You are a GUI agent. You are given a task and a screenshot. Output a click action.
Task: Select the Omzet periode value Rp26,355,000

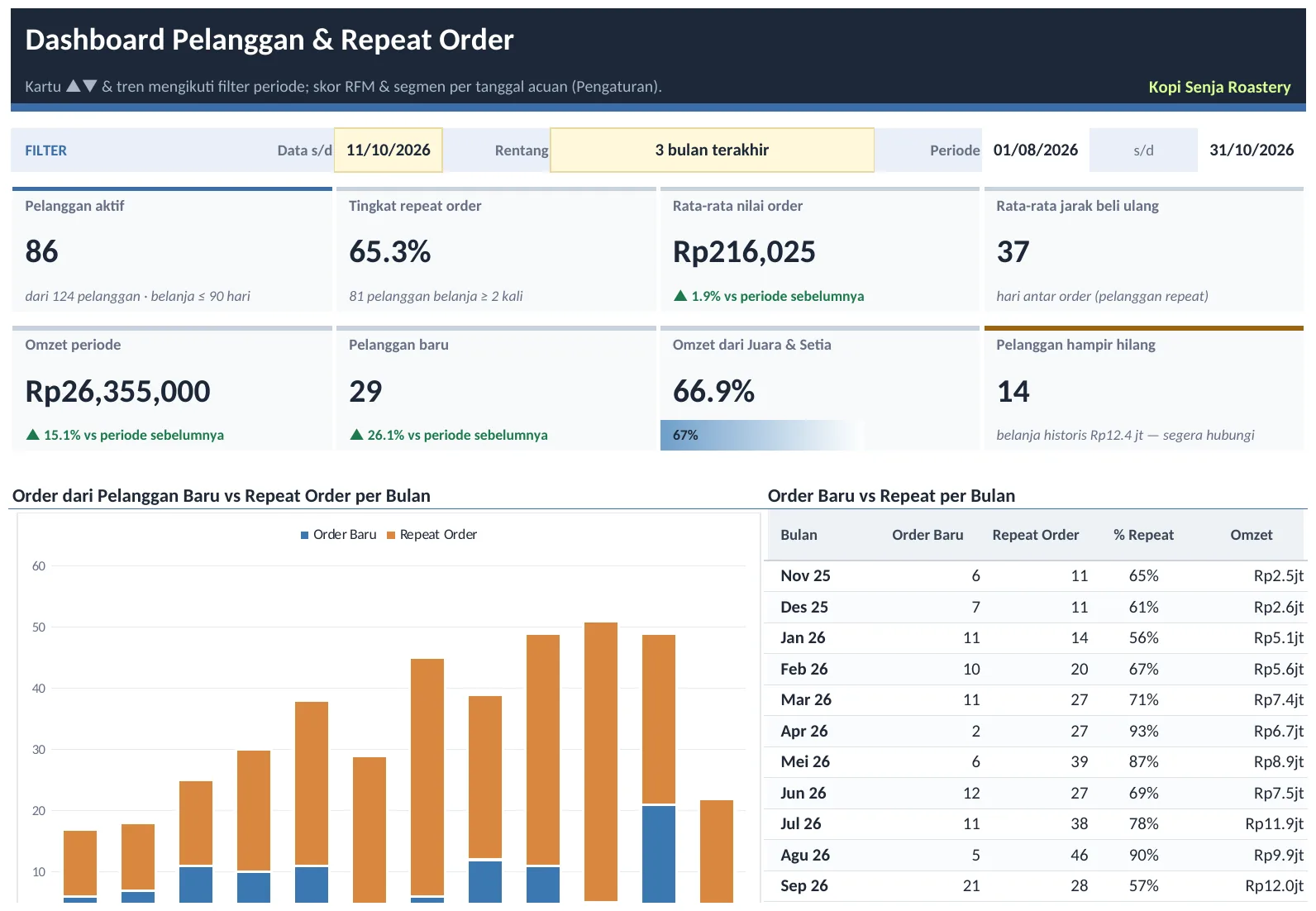[x=118, y=391]
